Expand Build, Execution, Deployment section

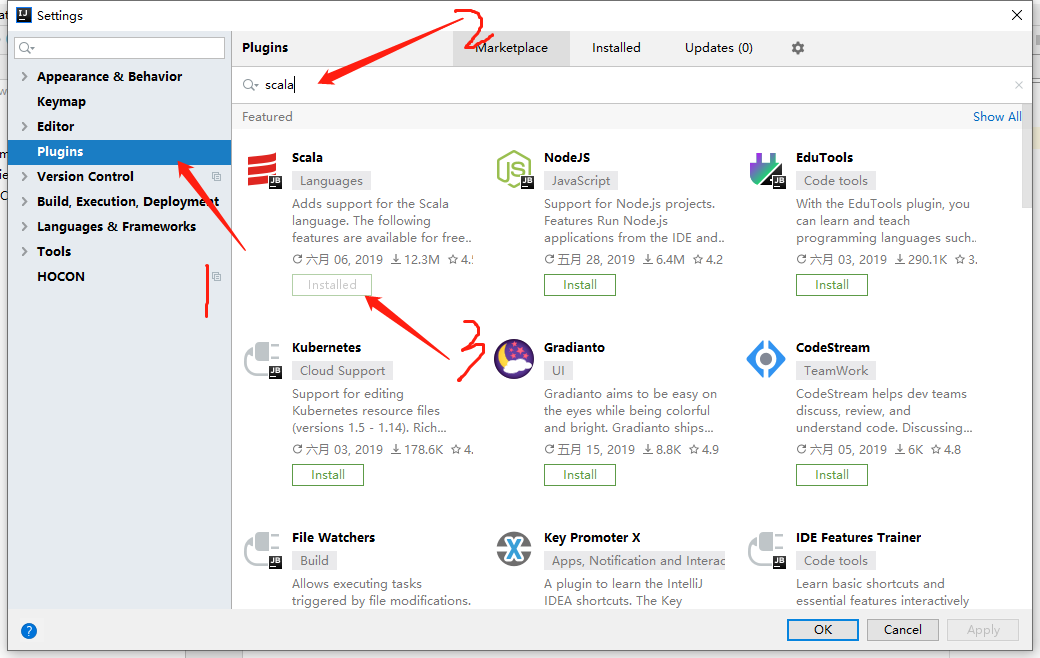(25, 202)
